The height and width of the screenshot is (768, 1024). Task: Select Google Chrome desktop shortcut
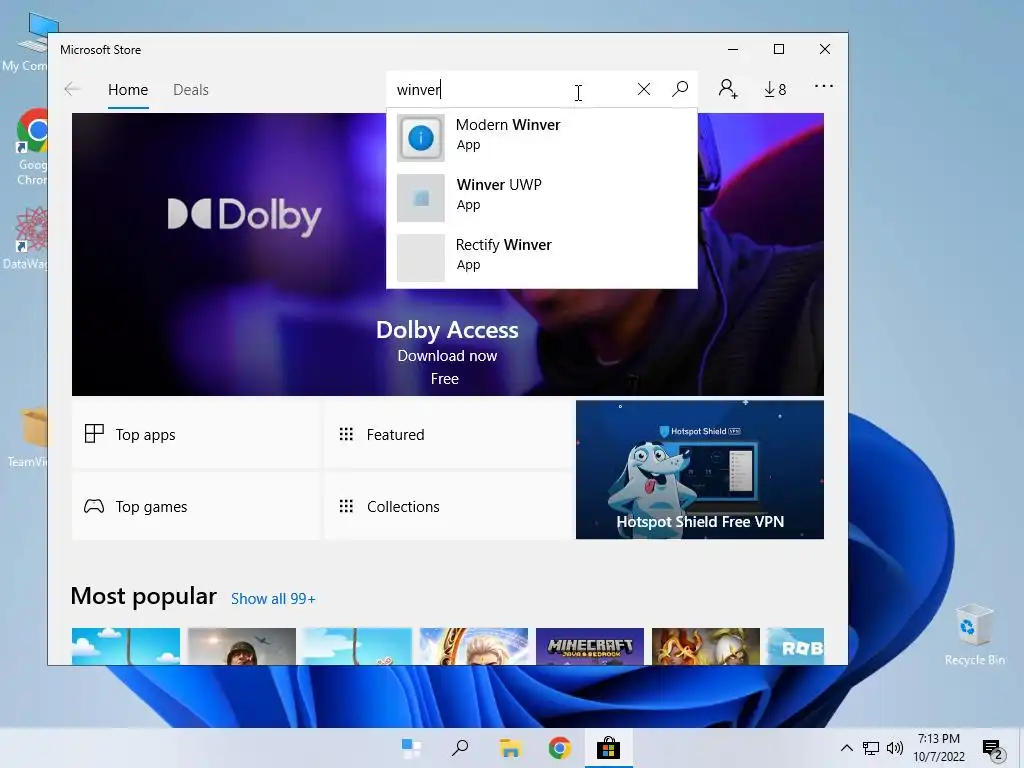[33, 147]
